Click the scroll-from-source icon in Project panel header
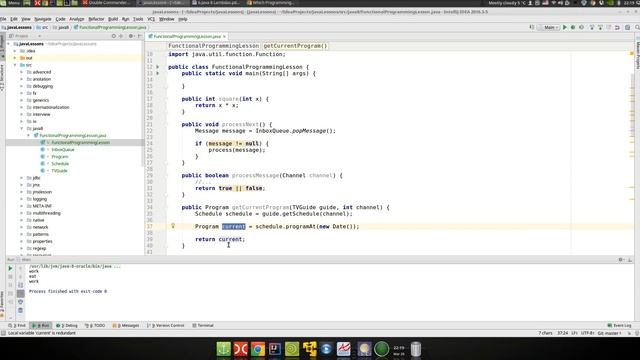This screenshot has width=640, height=360. [x=114, y=36]
